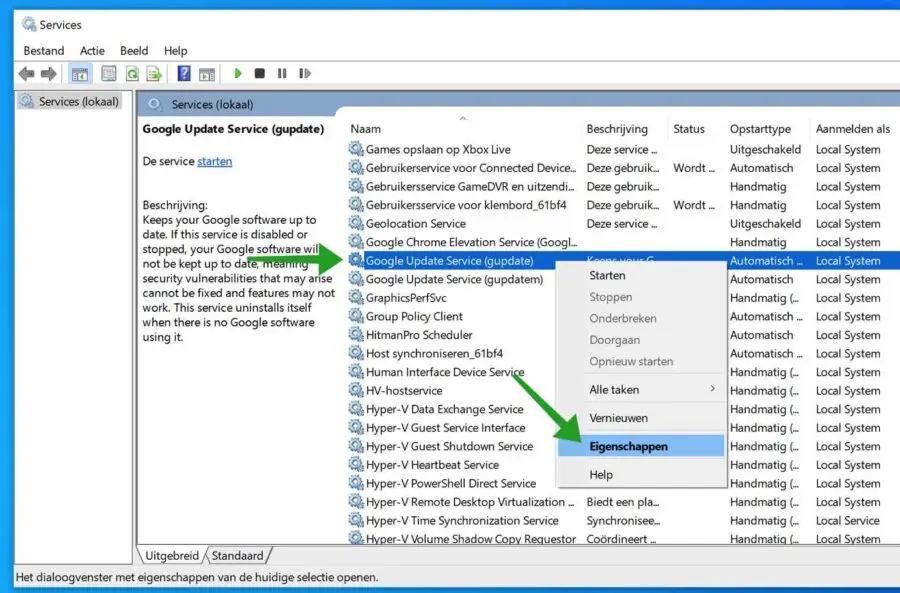Click gear icon of Games opslaan op Xbox Live

356,149
